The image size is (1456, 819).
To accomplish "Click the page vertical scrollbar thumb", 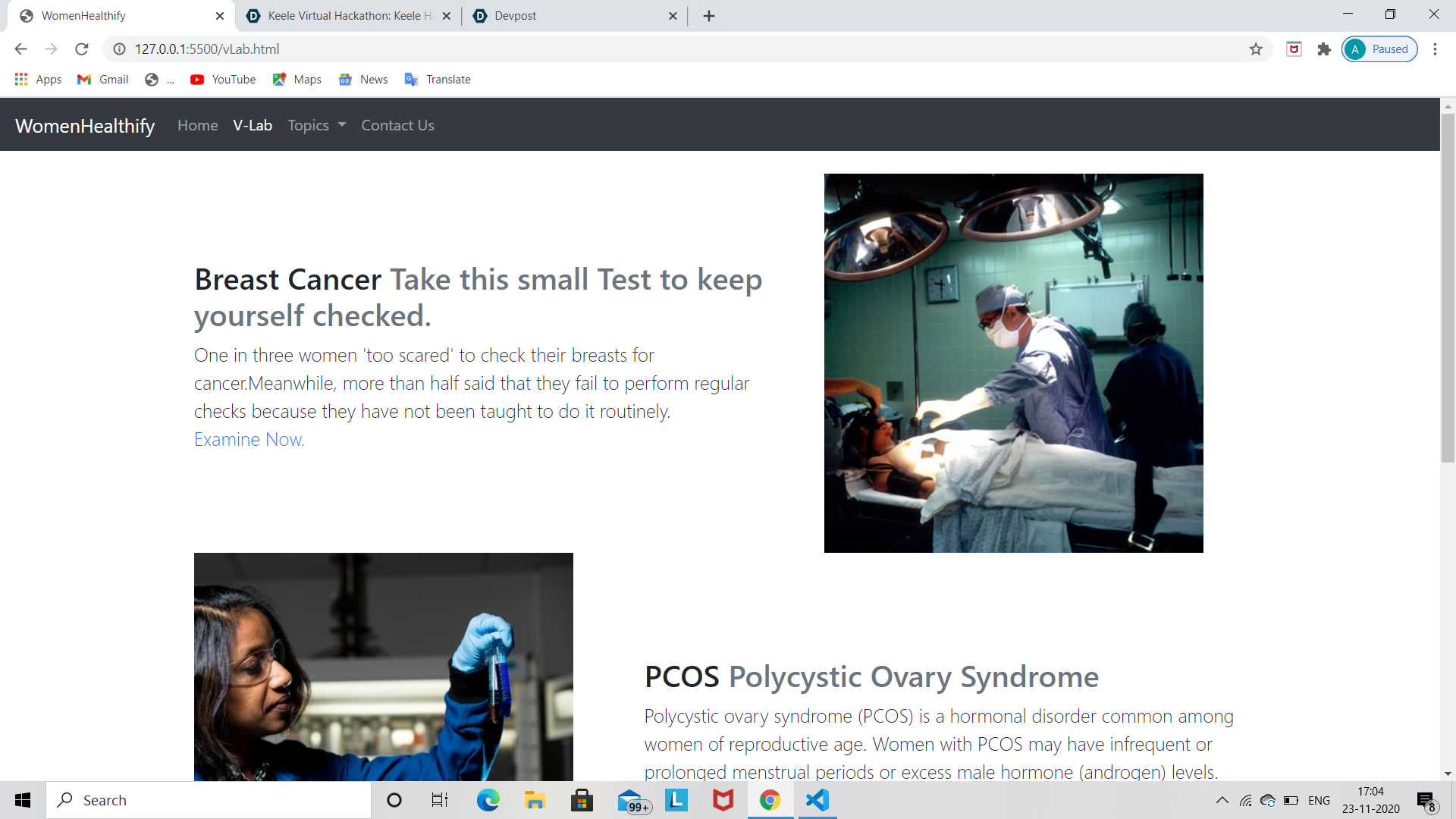I will (x=1447, y=288).
